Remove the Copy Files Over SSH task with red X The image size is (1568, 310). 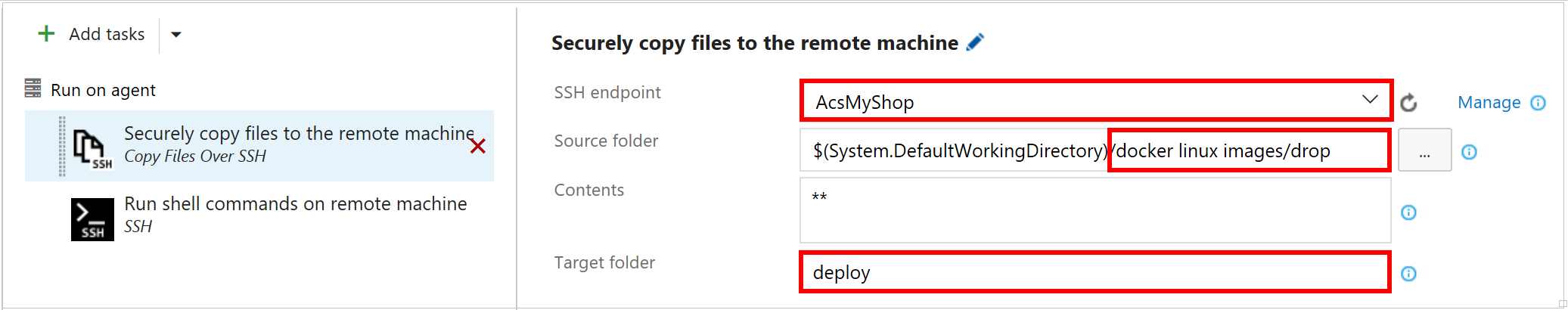[477, 146]
